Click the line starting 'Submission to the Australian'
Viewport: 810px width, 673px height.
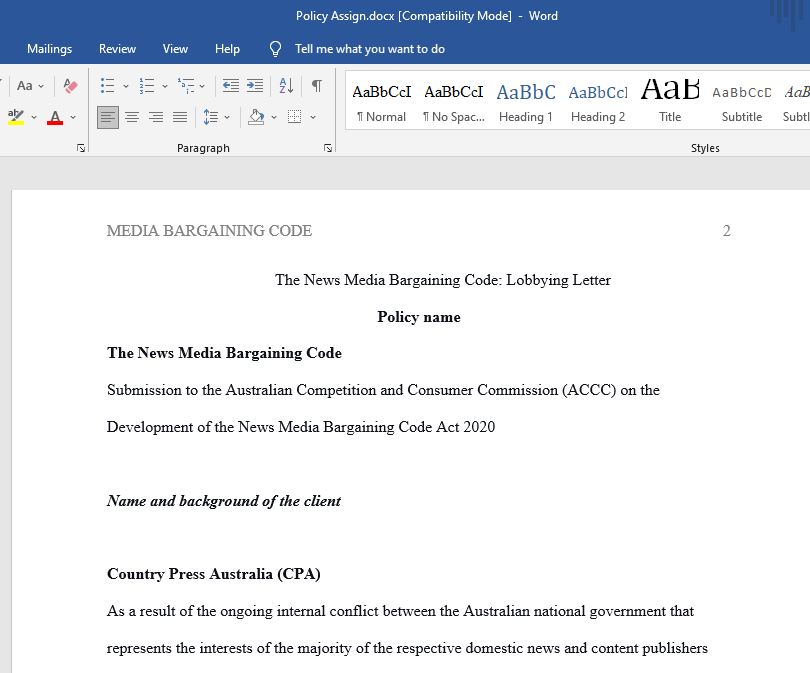(x=383, y=390)
